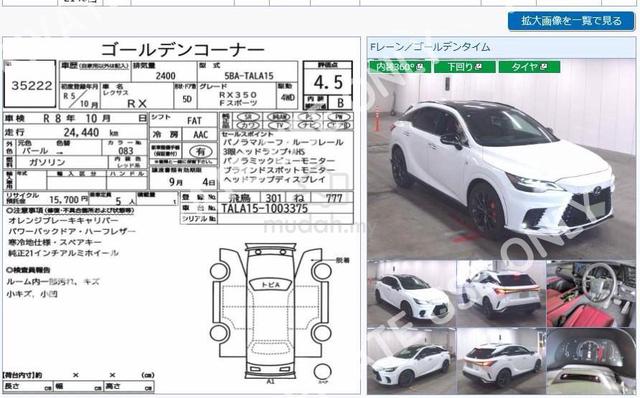Select the rear view thumbnail with lit taillights
The image size is (640, 398).
tap(501, 294)
